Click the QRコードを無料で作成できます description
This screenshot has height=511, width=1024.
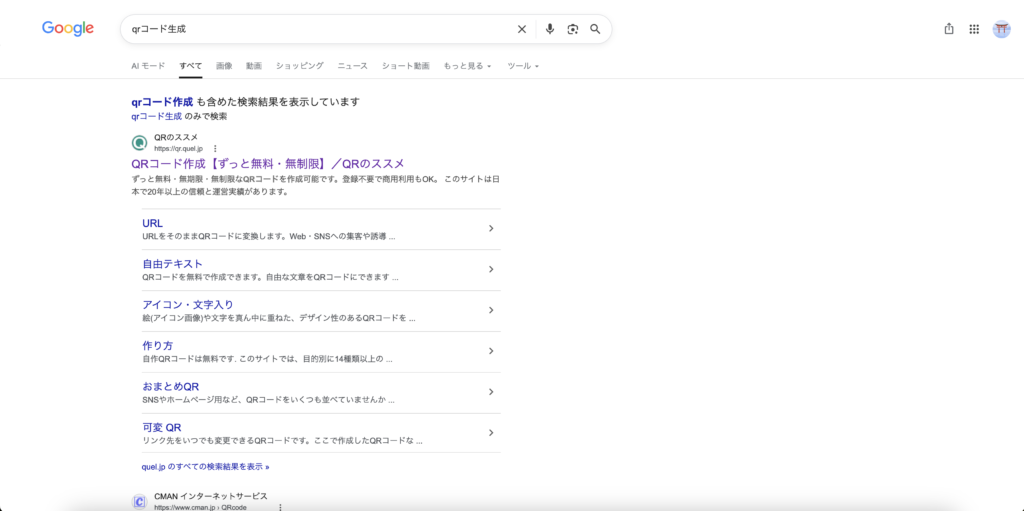coord(270,277)
